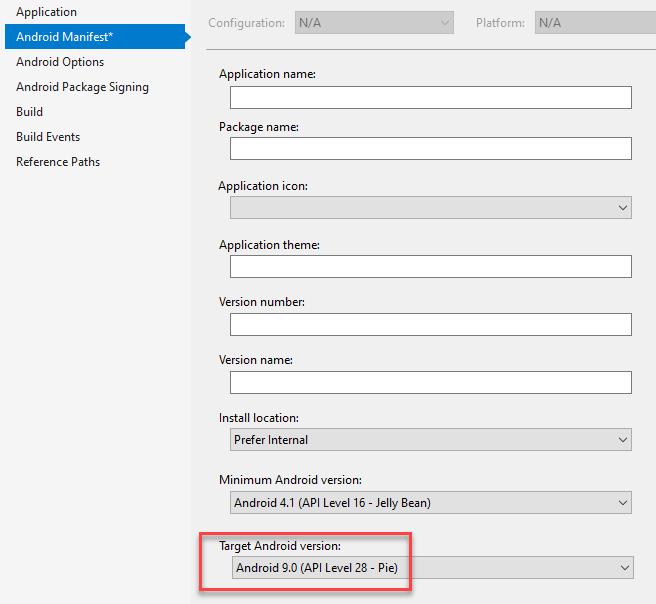This screenshot has width=656, height=604.
Task: Click the Application name text field
Action: click(430, 97)
